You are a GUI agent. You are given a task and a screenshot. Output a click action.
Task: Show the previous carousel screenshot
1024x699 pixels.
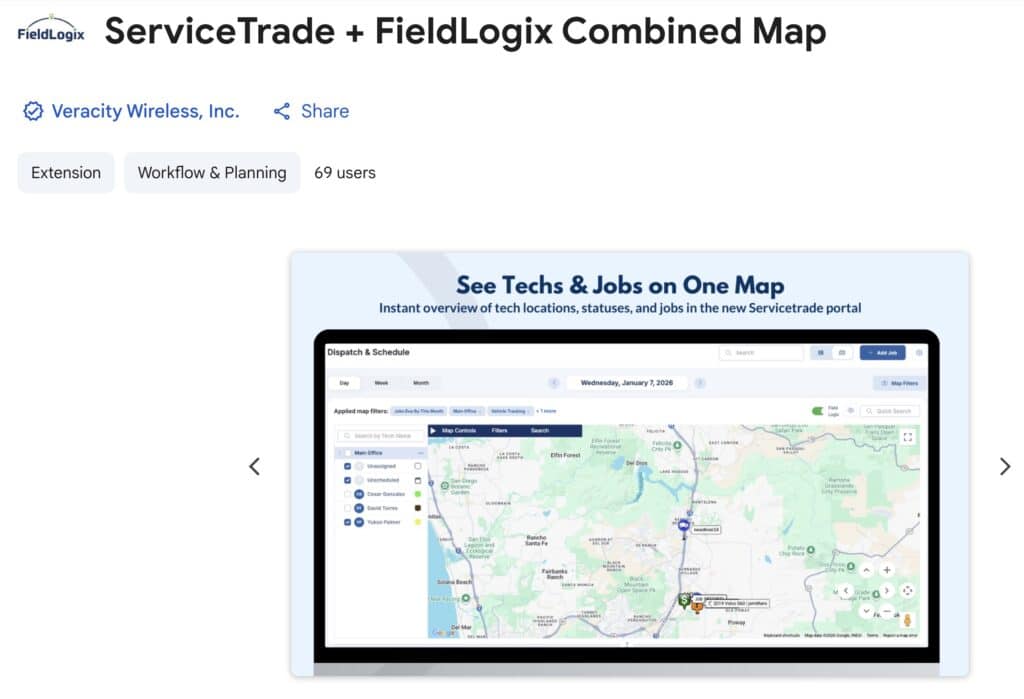click(255, 466)
